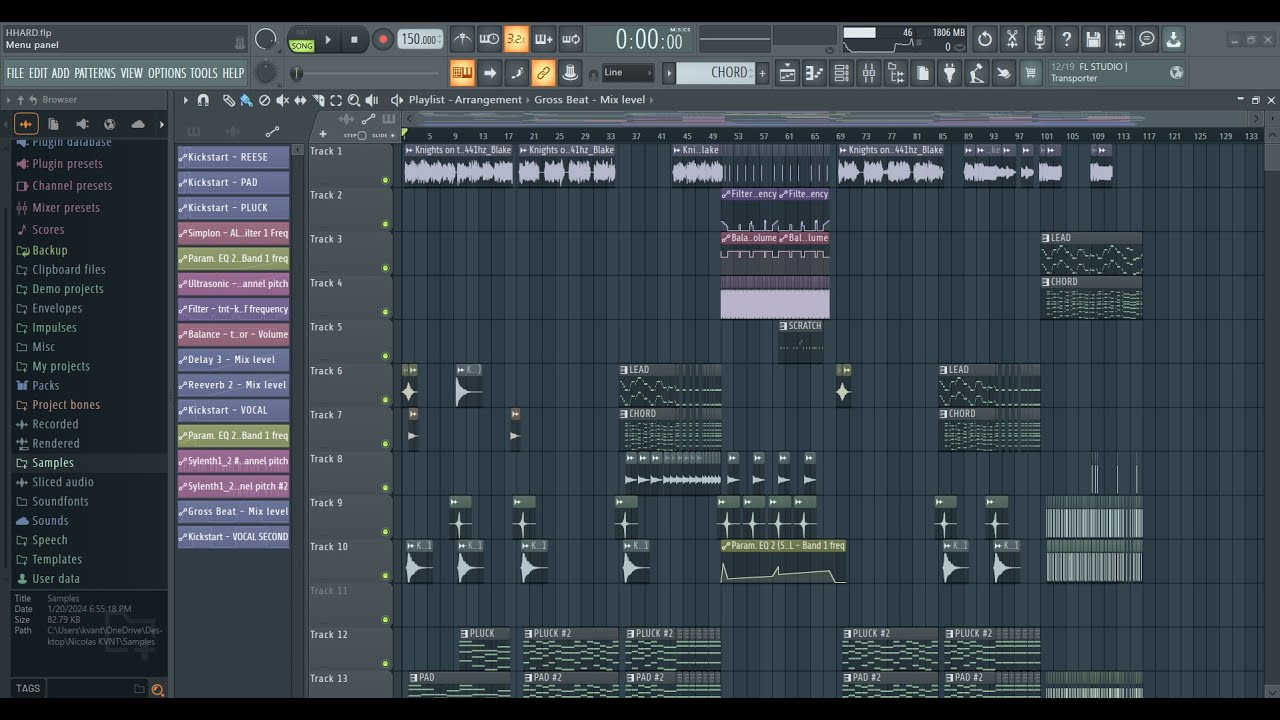Open tempo tapper icon

point(977,72)
